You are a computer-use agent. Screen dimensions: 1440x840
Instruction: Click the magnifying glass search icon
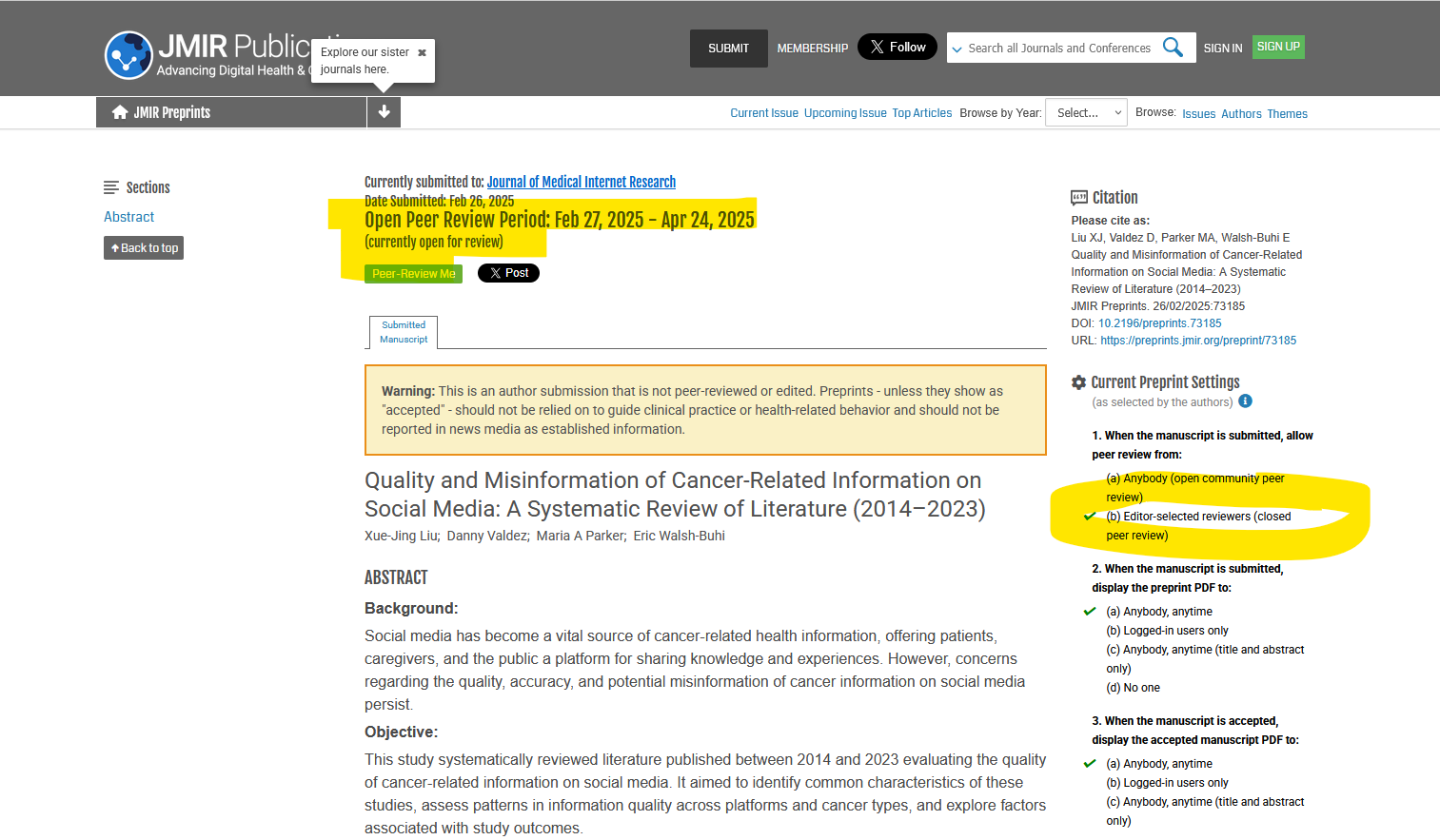pos(1173,48)
